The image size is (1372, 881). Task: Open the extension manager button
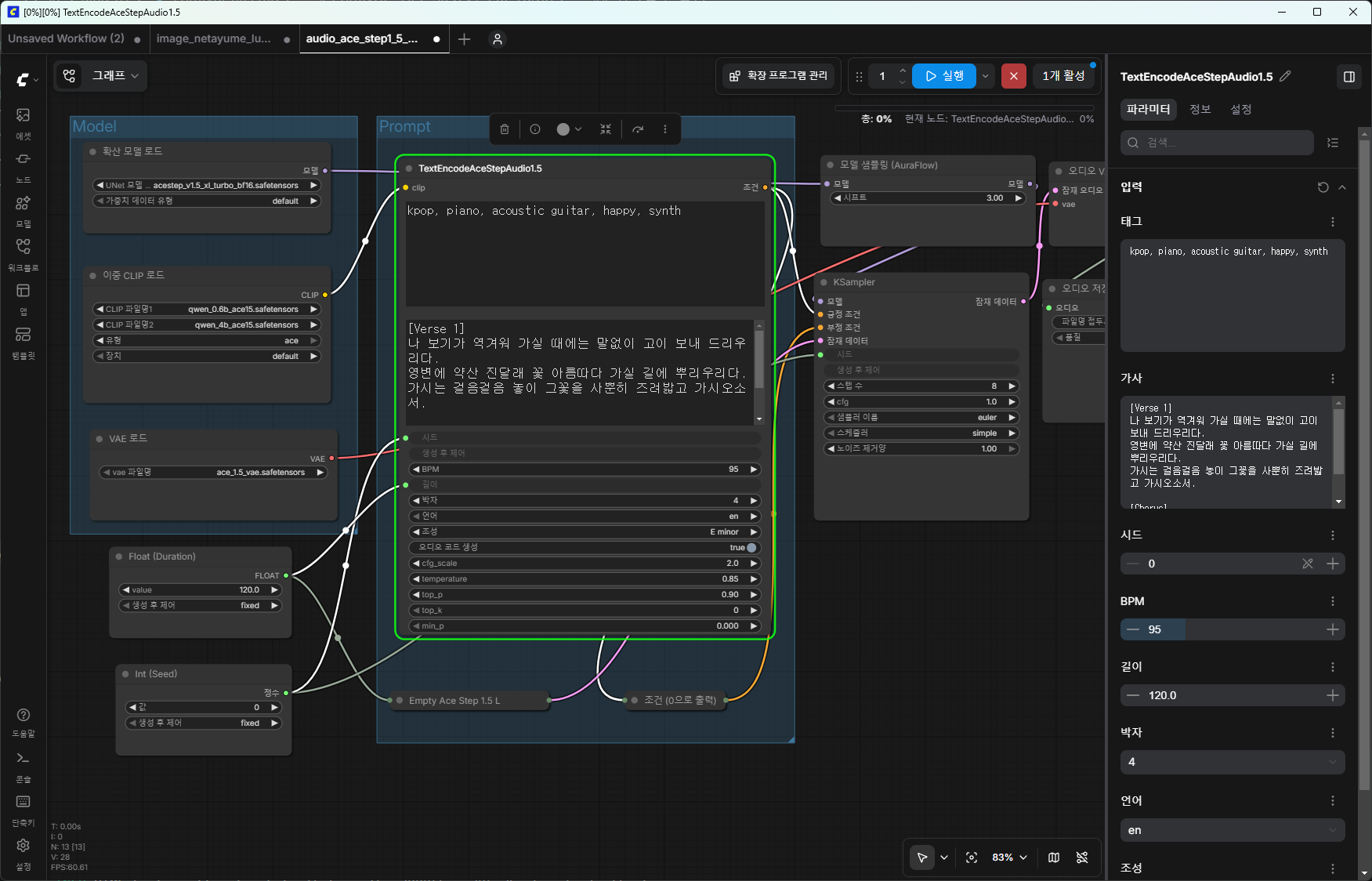click(x=779, y=76)
